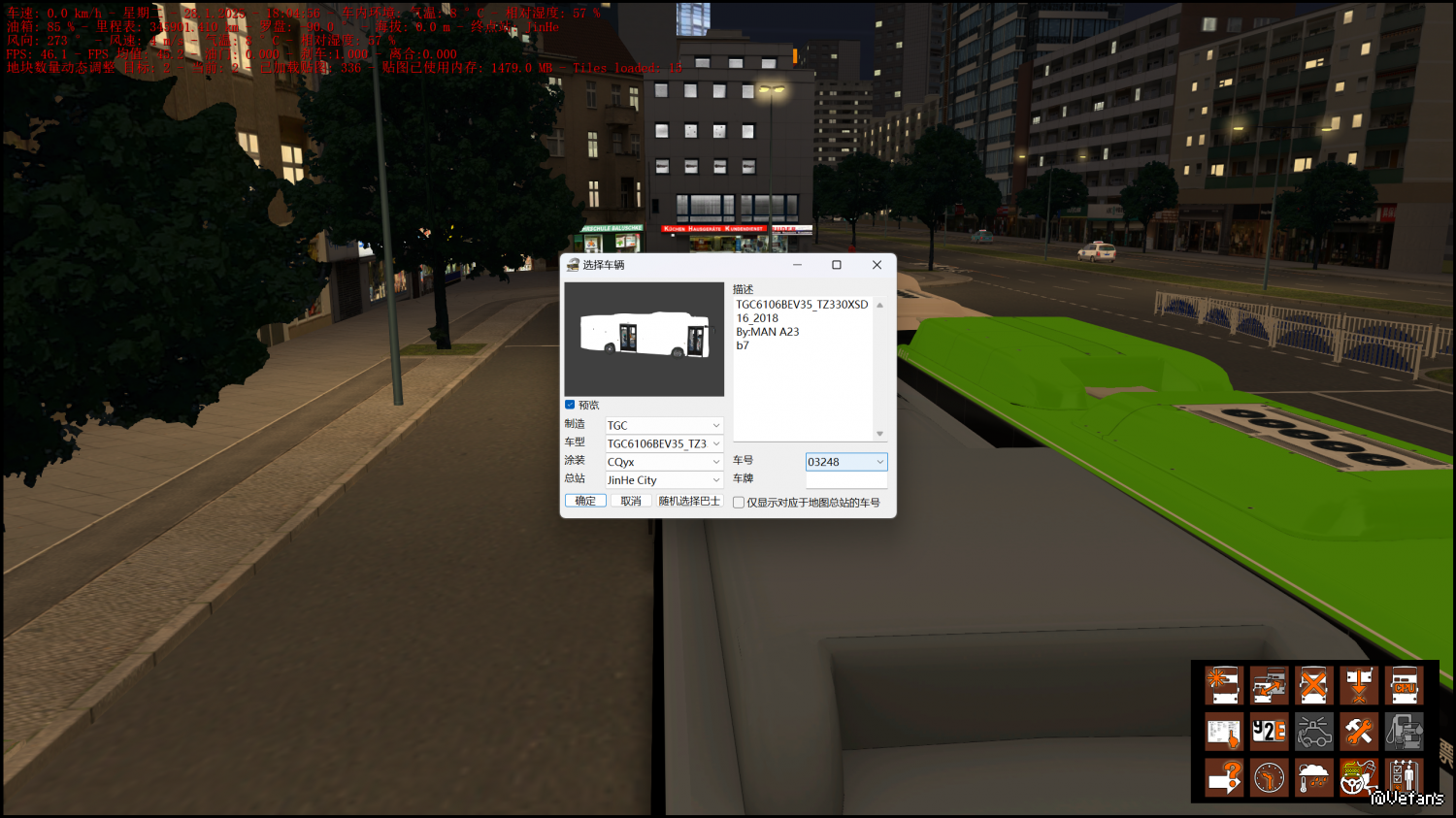Click the bus icon labeled CPU
The image size is (1456, 818).
[x=1405, y=685]
